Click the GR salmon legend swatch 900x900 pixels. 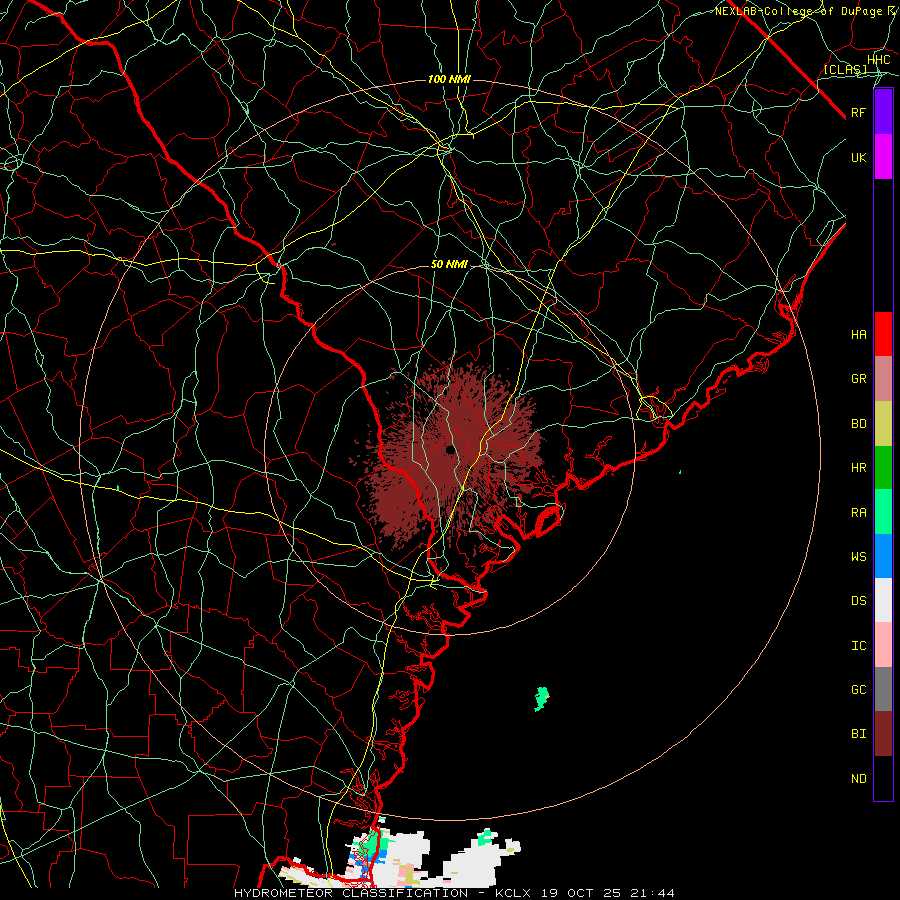point(883,378)
